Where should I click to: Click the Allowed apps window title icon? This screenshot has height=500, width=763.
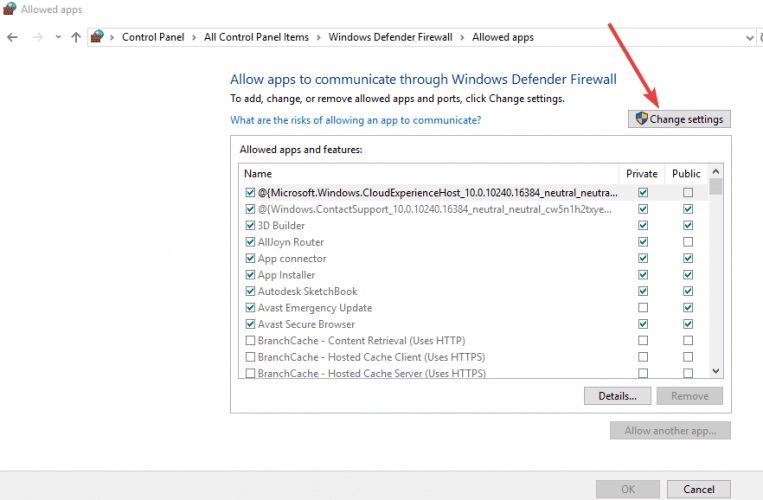point(9,9)
